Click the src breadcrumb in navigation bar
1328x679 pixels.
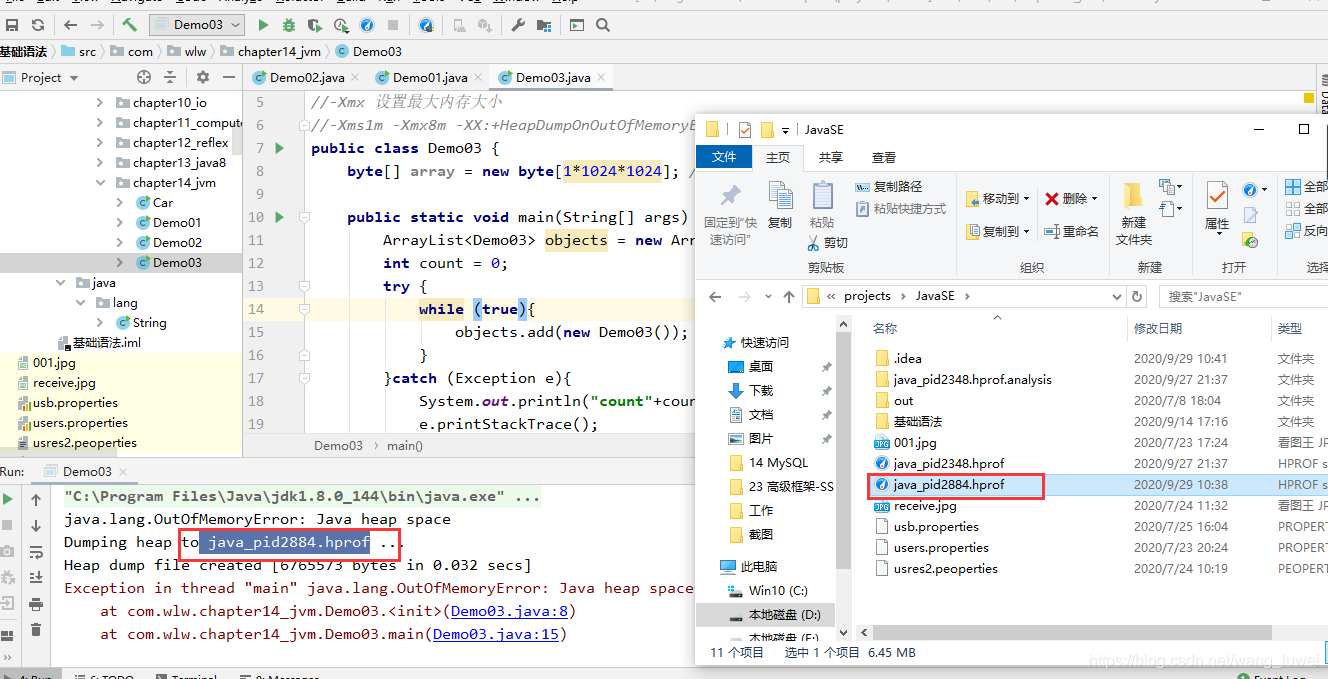pos(80,51)
